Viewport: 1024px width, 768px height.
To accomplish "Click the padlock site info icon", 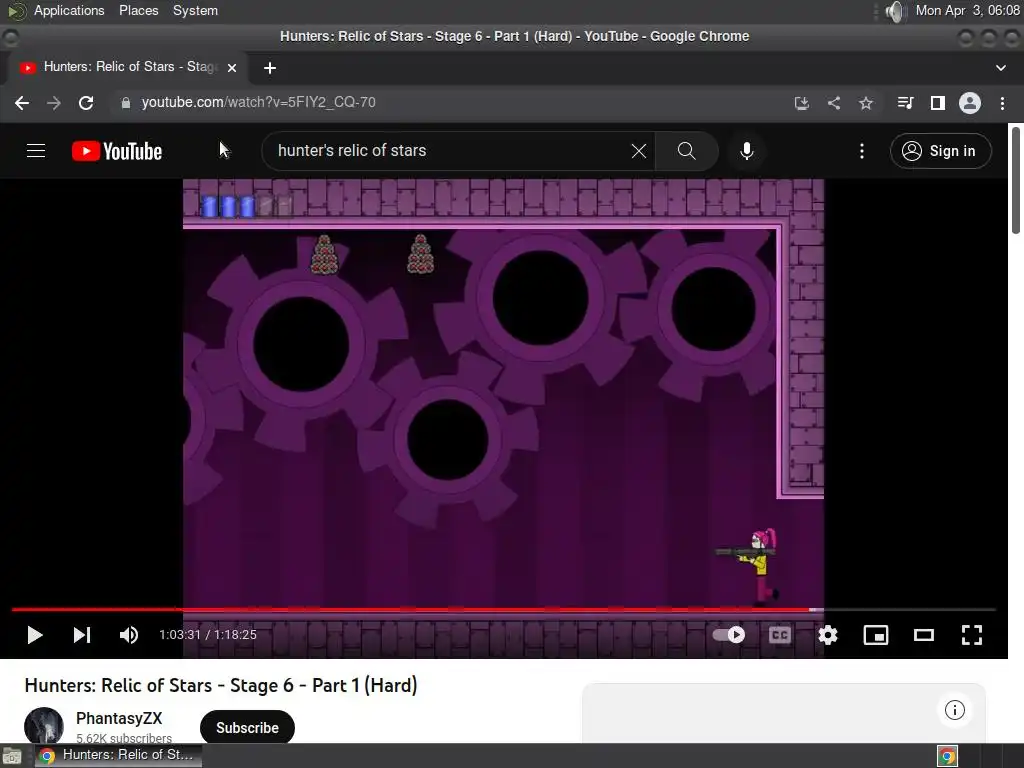I will pyautogui.click(x=126, y=103).
